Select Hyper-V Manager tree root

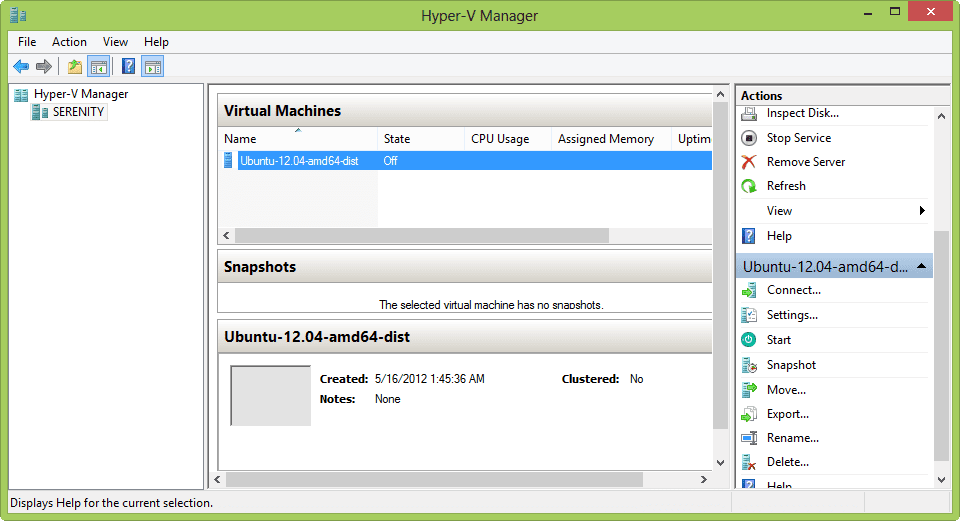tap(81, 94)
